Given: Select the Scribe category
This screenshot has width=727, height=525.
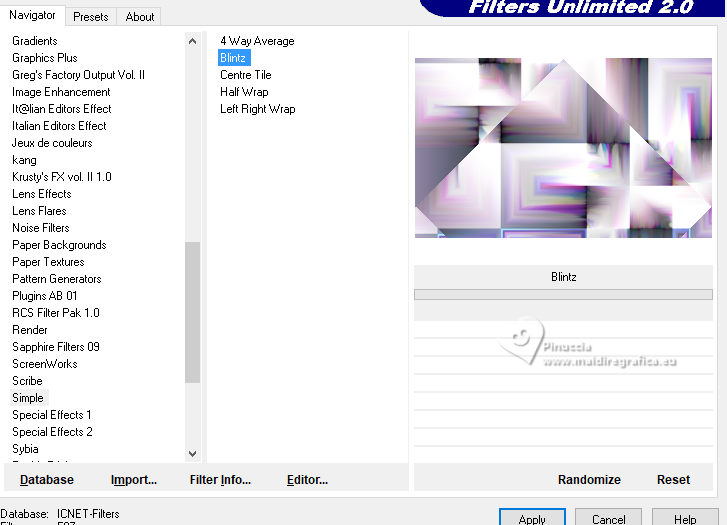Looking at the screenshot, I should [27, 381].
